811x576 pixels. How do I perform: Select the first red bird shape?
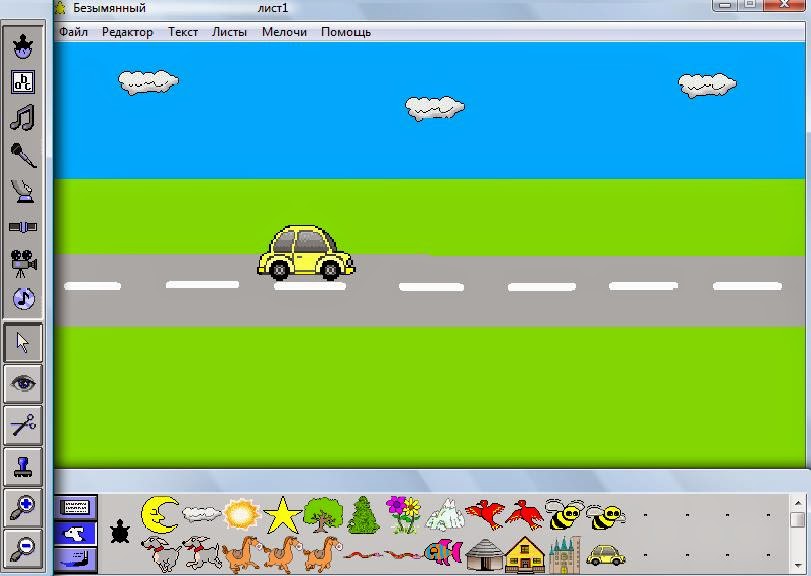click(485, 514)
